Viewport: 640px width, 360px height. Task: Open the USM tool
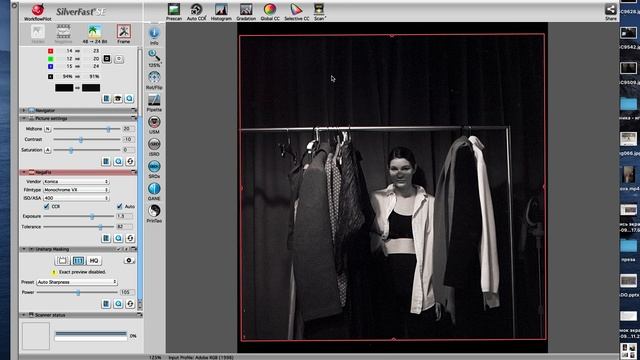tap(154, 125)
